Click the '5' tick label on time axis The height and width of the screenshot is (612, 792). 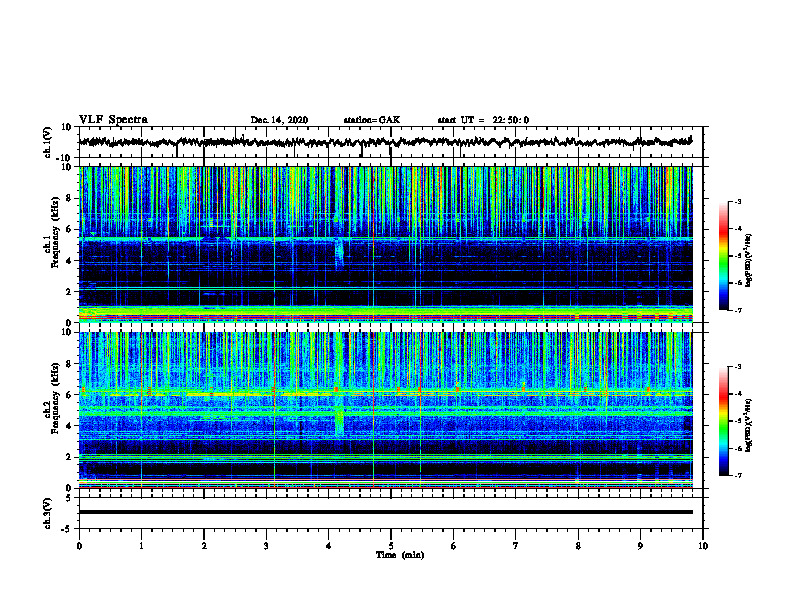click(391, 546)
